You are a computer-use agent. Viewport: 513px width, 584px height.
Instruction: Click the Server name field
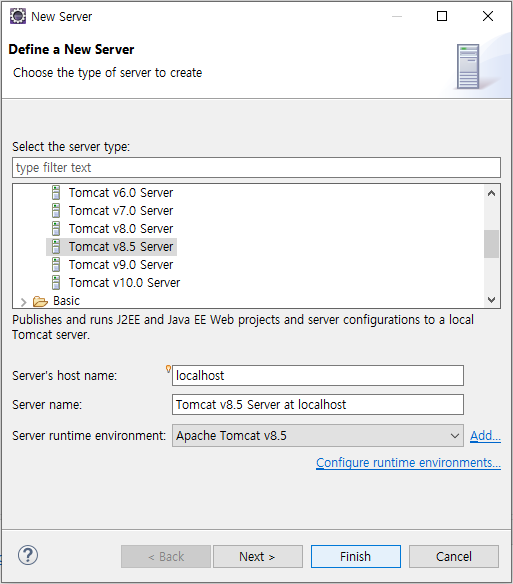pos(318,404)
